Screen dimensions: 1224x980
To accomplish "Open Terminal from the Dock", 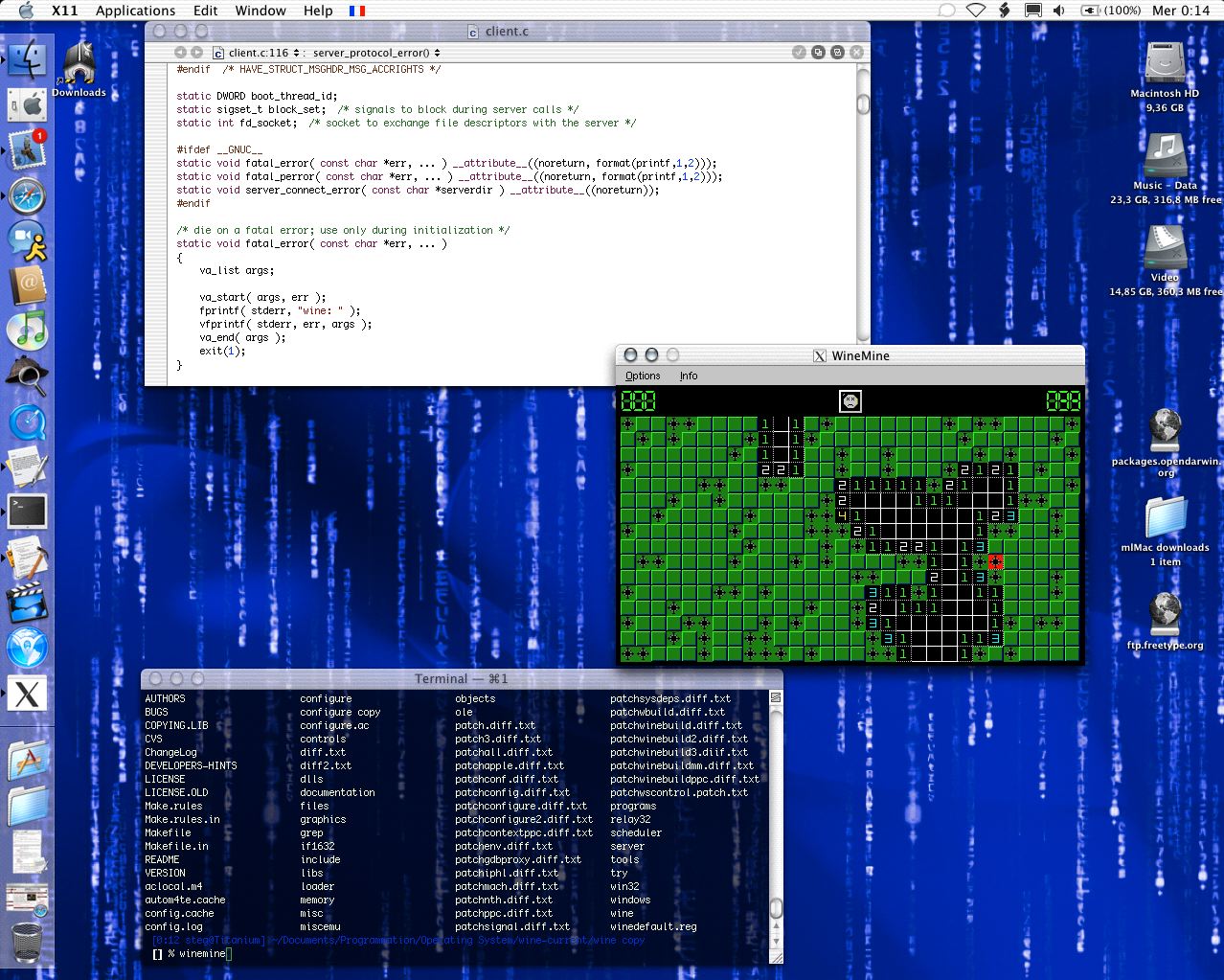I will click(x=28, y=512).
